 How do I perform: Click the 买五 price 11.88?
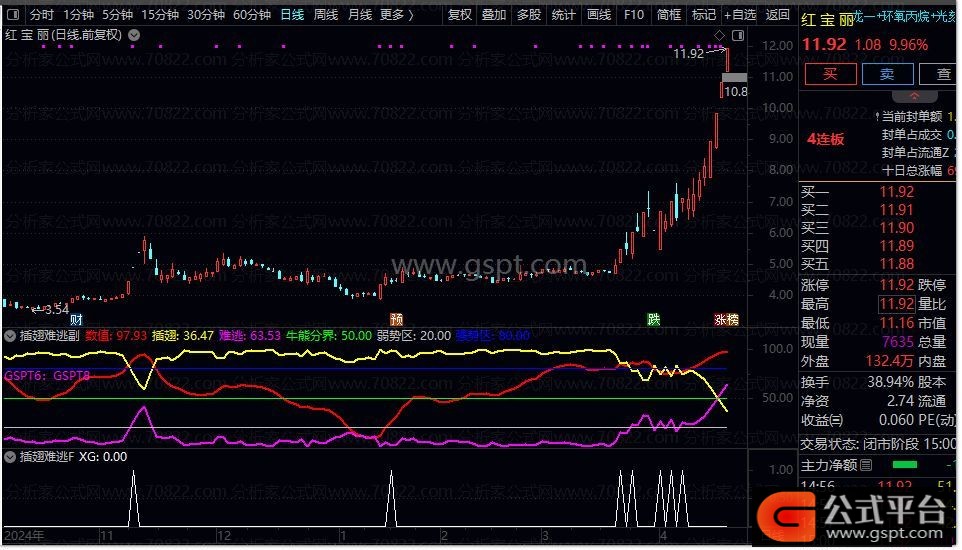click(x=896, y=265)
